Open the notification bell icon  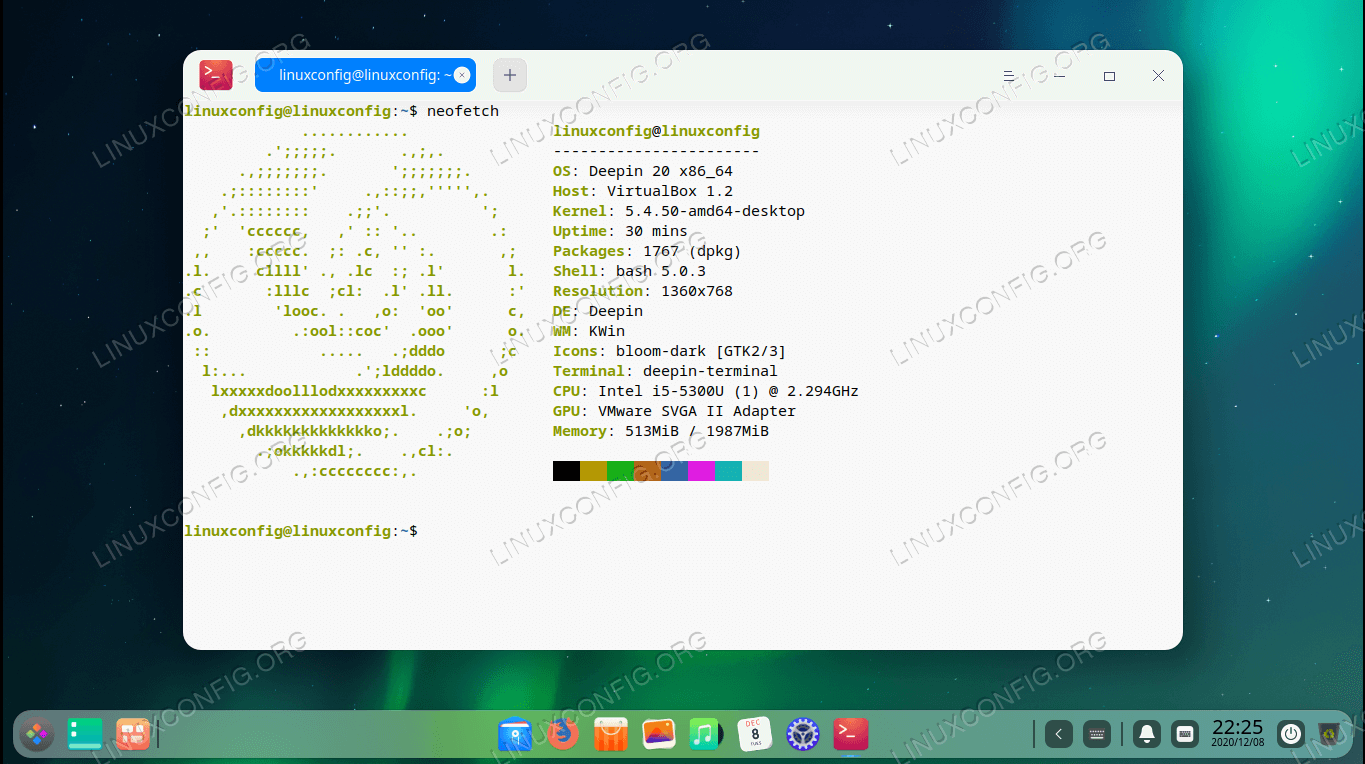tap(1147, 735)
